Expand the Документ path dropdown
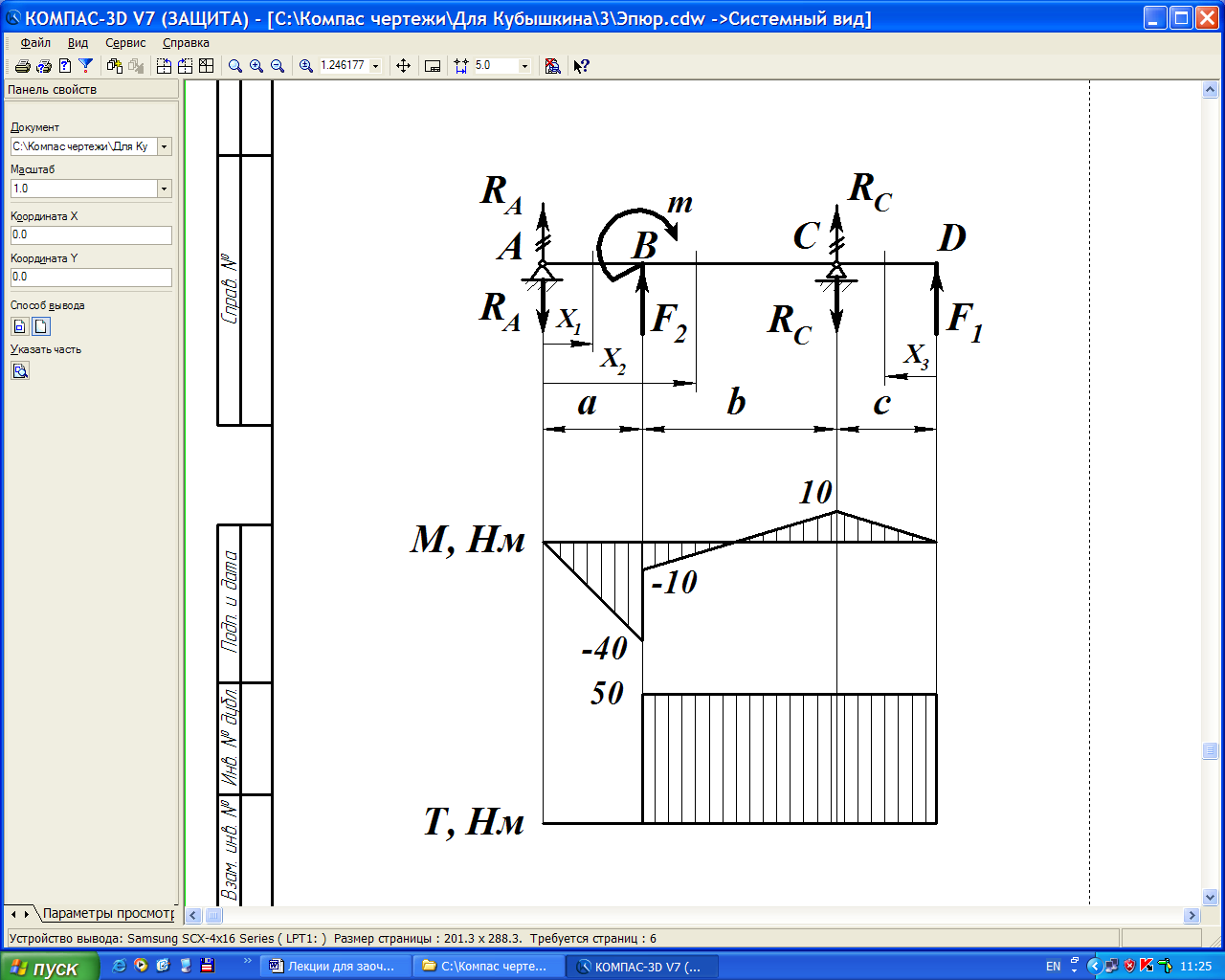1225x980 pixels. (x=165, y=146)
